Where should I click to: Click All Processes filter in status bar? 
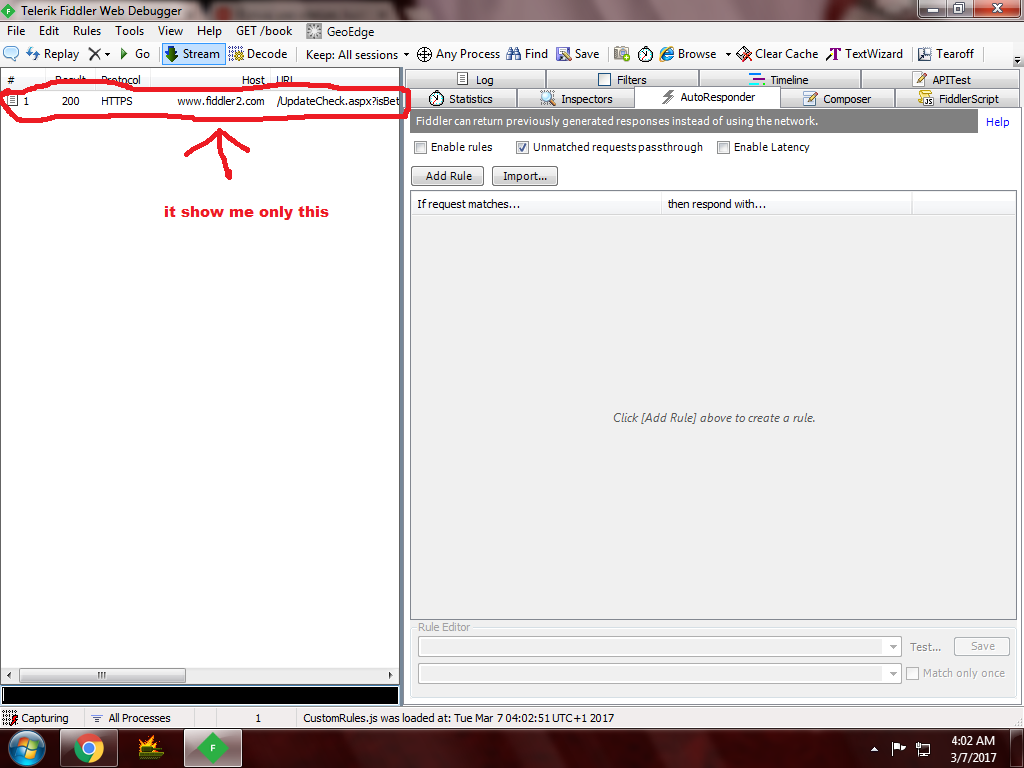(x=131, y=718)
